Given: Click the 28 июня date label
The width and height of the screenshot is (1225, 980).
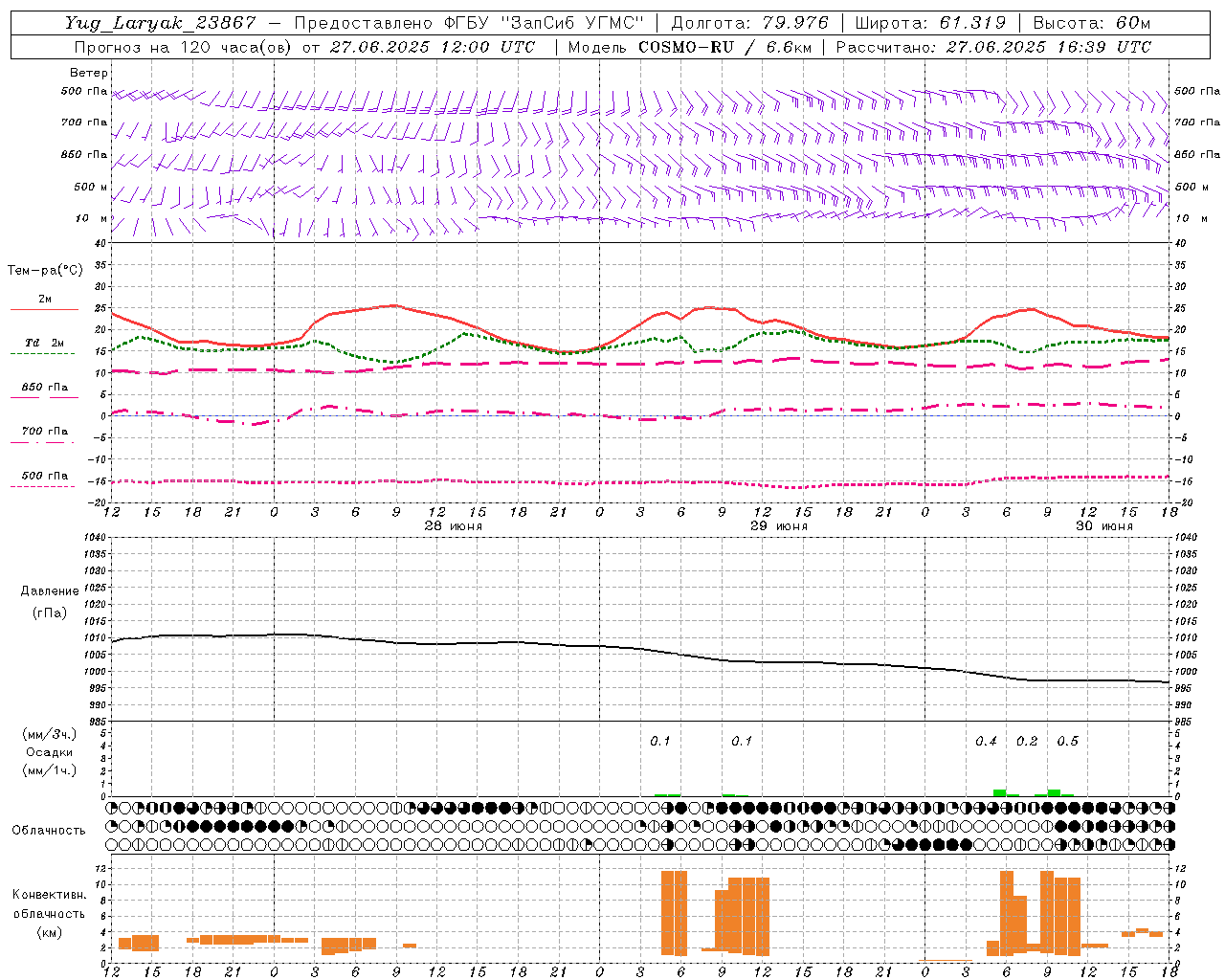Looking at the screenshot, I should pyautogui.click(x=454, y=526).
